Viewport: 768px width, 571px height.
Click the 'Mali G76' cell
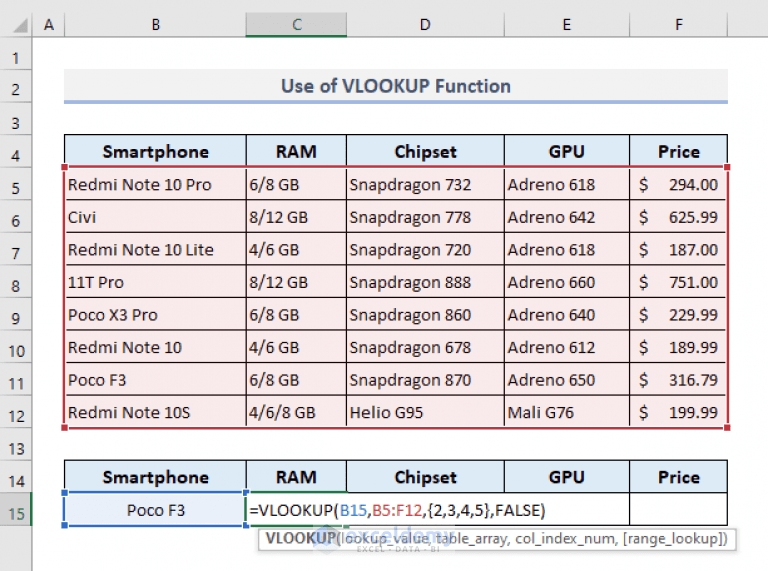567,412
